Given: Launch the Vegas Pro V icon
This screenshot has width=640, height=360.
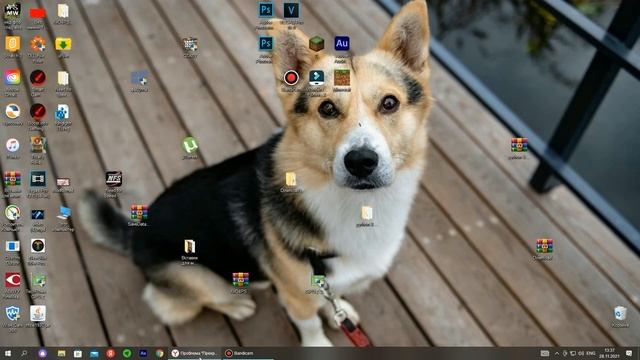Looking at the screenshot, I should (x=291, y=10).
